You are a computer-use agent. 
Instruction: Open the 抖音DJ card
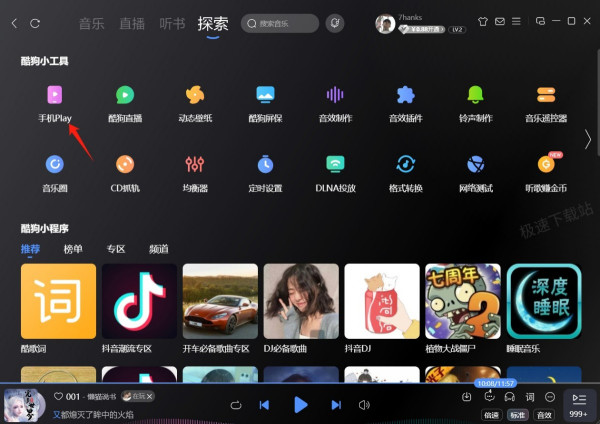tap(382, 301)
